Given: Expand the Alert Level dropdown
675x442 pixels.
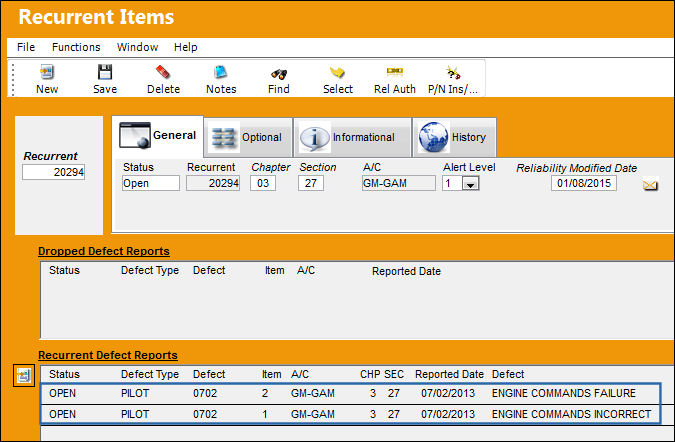Looking at the screenshot, I should (471, 184).
